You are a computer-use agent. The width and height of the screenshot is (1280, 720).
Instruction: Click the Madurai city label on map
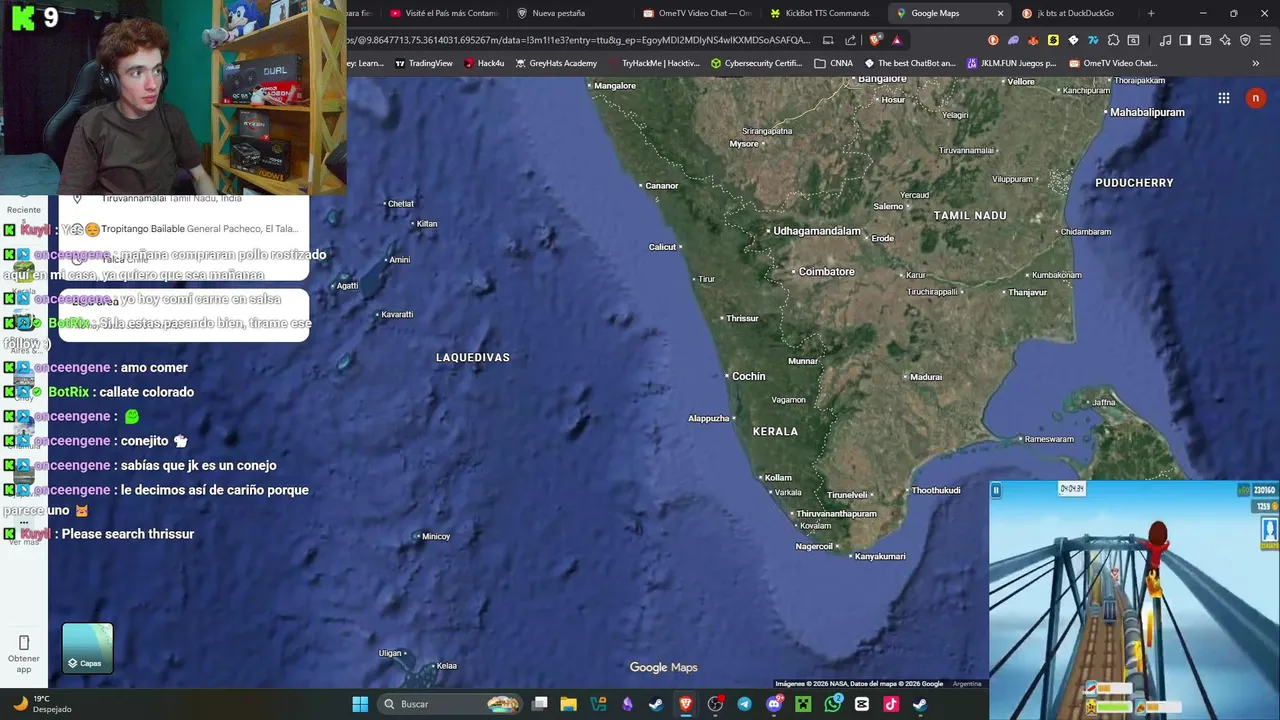[x=926, y=377]
